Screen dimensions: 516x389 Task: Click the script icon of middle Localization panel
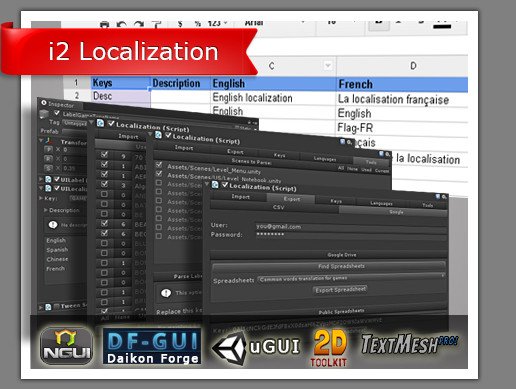click(x=158, y=135)
